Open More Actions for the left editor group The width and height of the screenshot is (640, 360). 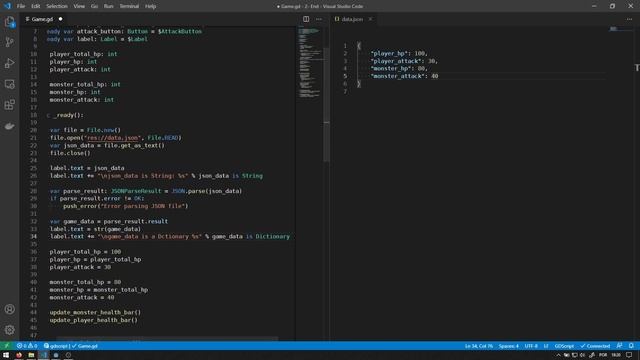coord(319,19)
